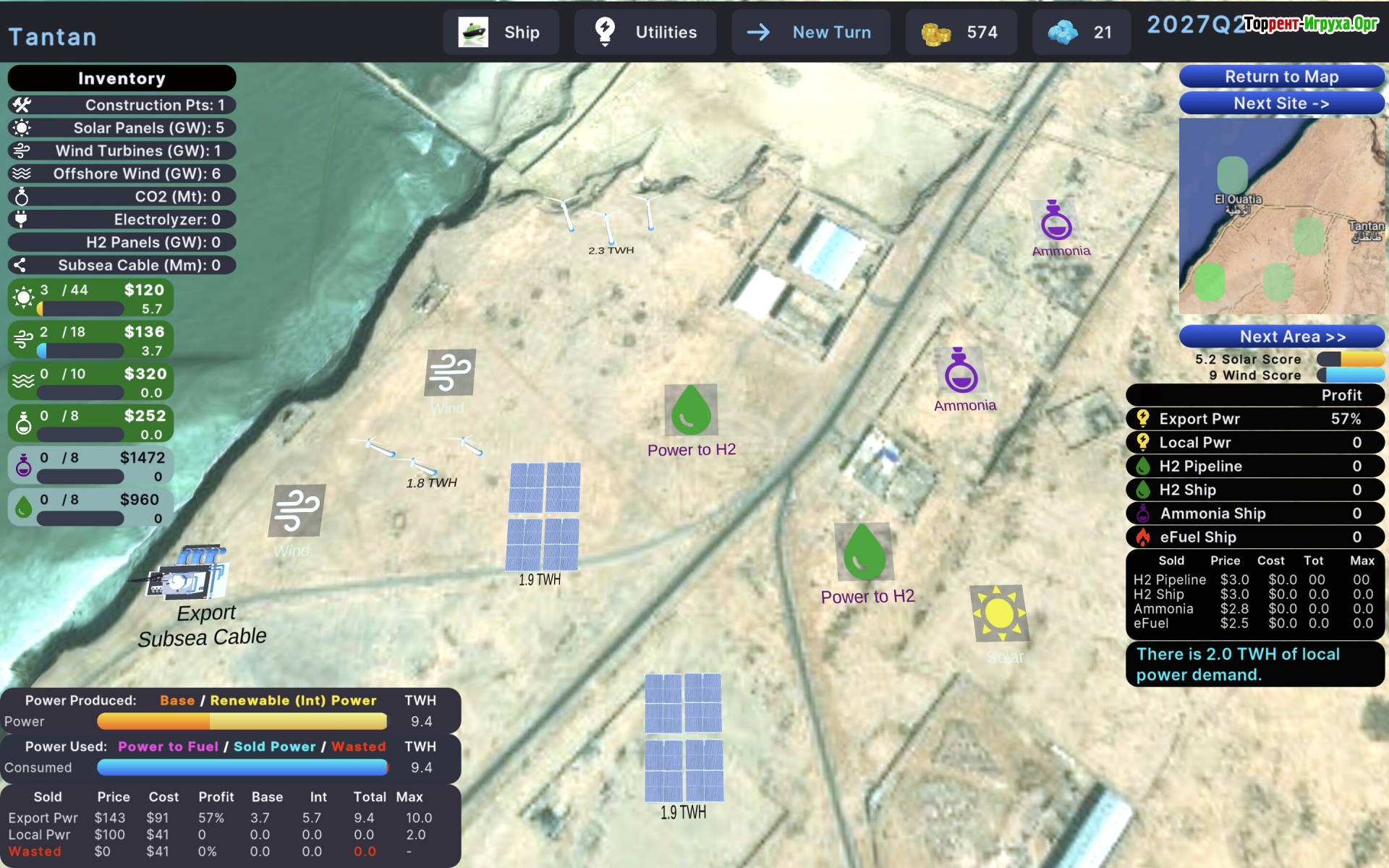Select the 1.9 TWH solar array near center

(543, 516)
